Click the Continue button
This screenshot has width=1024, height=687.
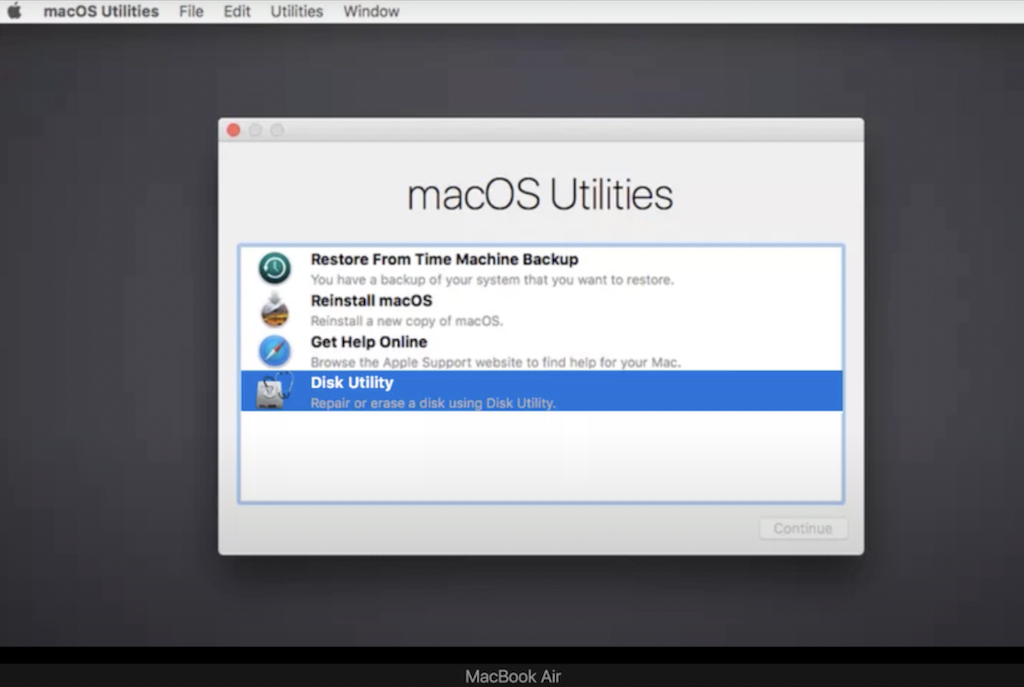(803, 528)
